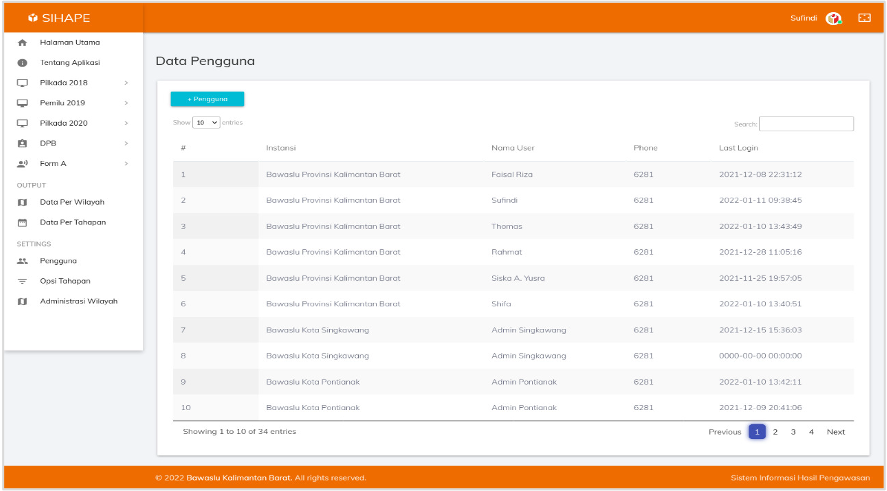
Task: Click the home icon beside Halaman Utama
Action: pos(22,43)
